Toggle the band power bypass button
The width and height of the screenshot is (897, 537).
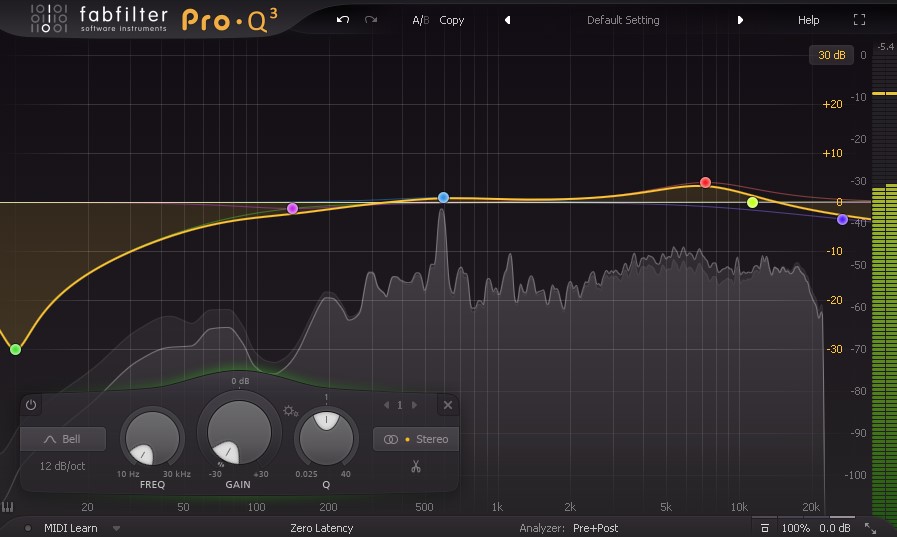[31, 405]
